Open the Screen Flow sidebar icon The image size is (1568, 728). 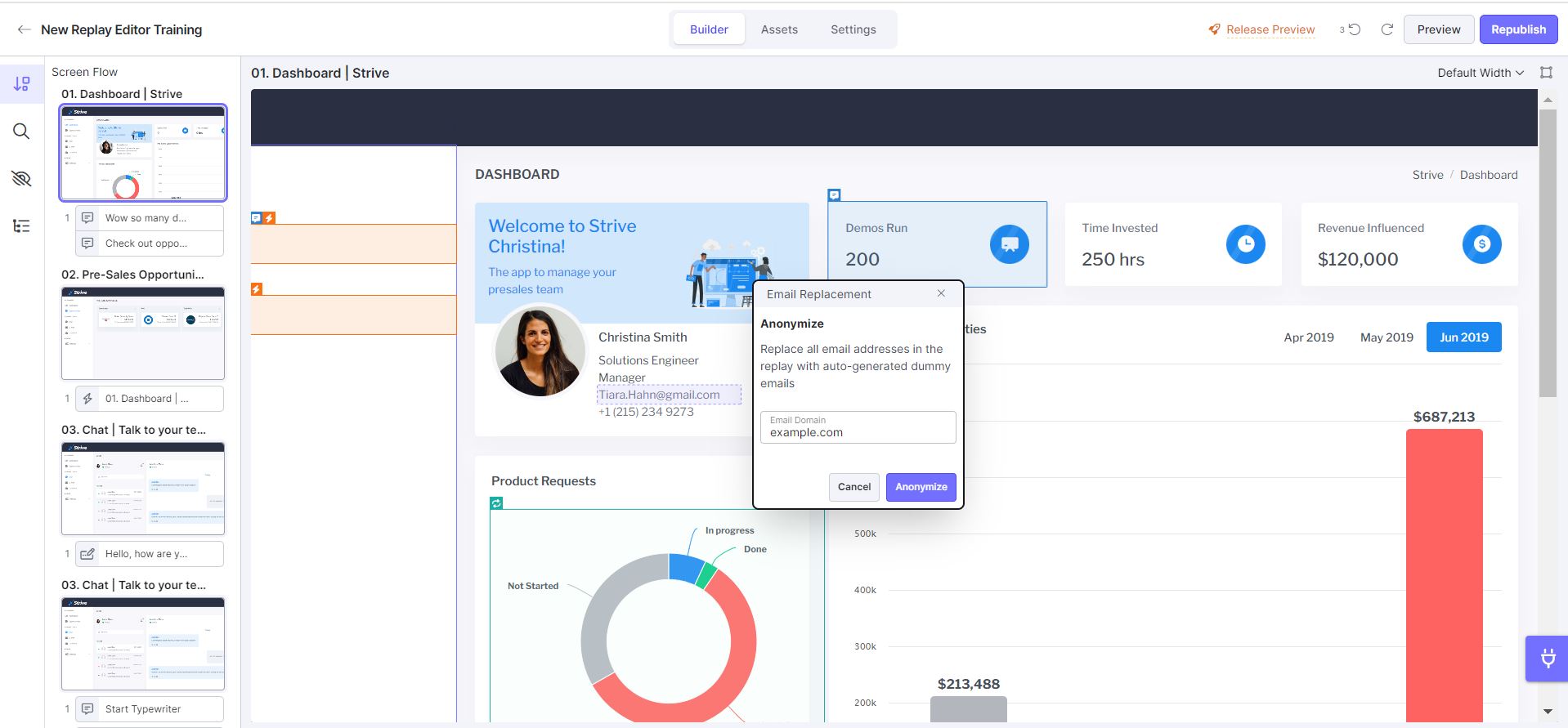pyautogui.click(x=22, y=83)
